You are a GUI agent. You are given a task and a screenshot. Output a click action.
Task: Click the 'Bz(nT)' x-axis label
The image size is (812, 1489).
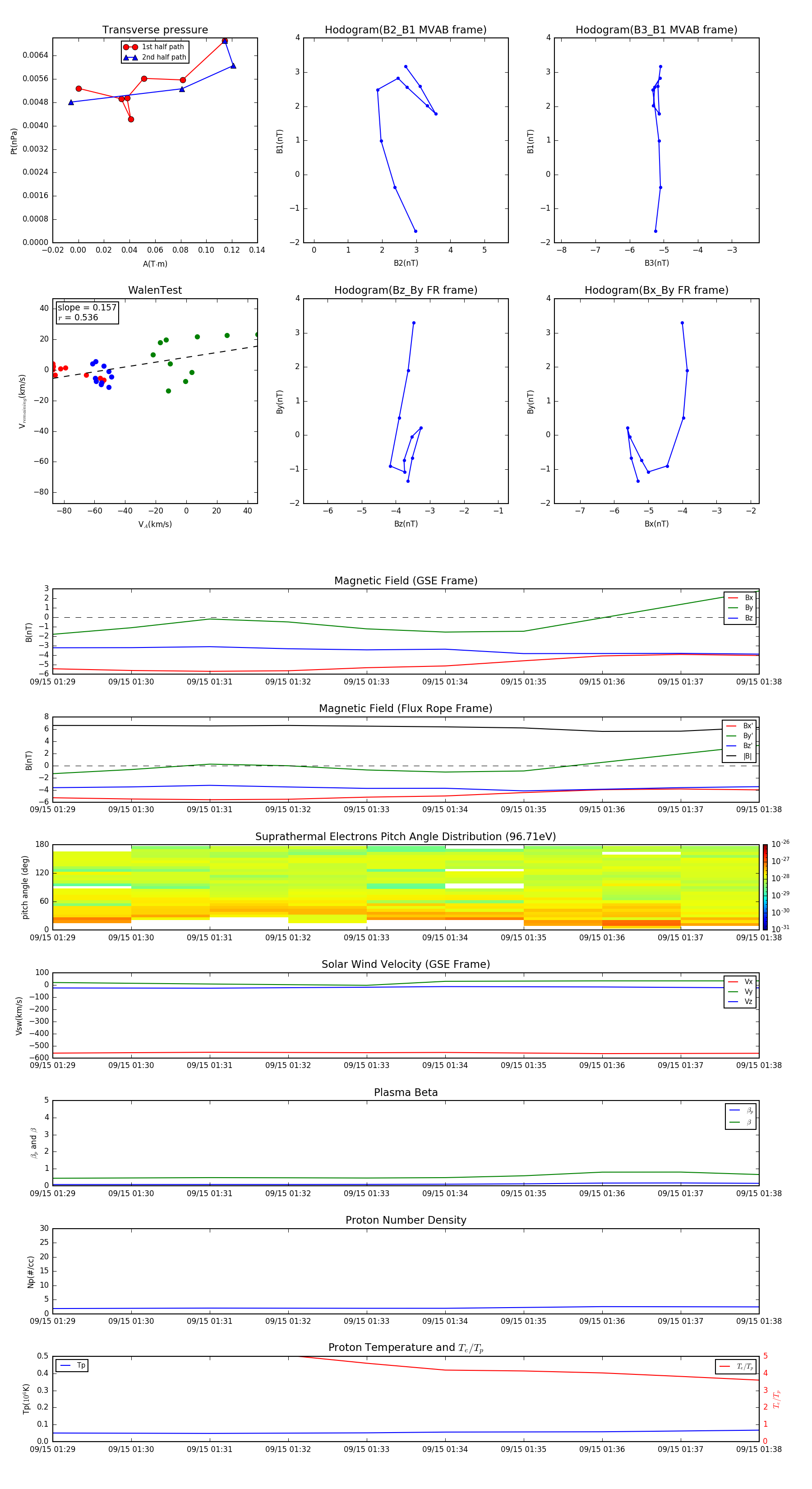click(406, 524)
